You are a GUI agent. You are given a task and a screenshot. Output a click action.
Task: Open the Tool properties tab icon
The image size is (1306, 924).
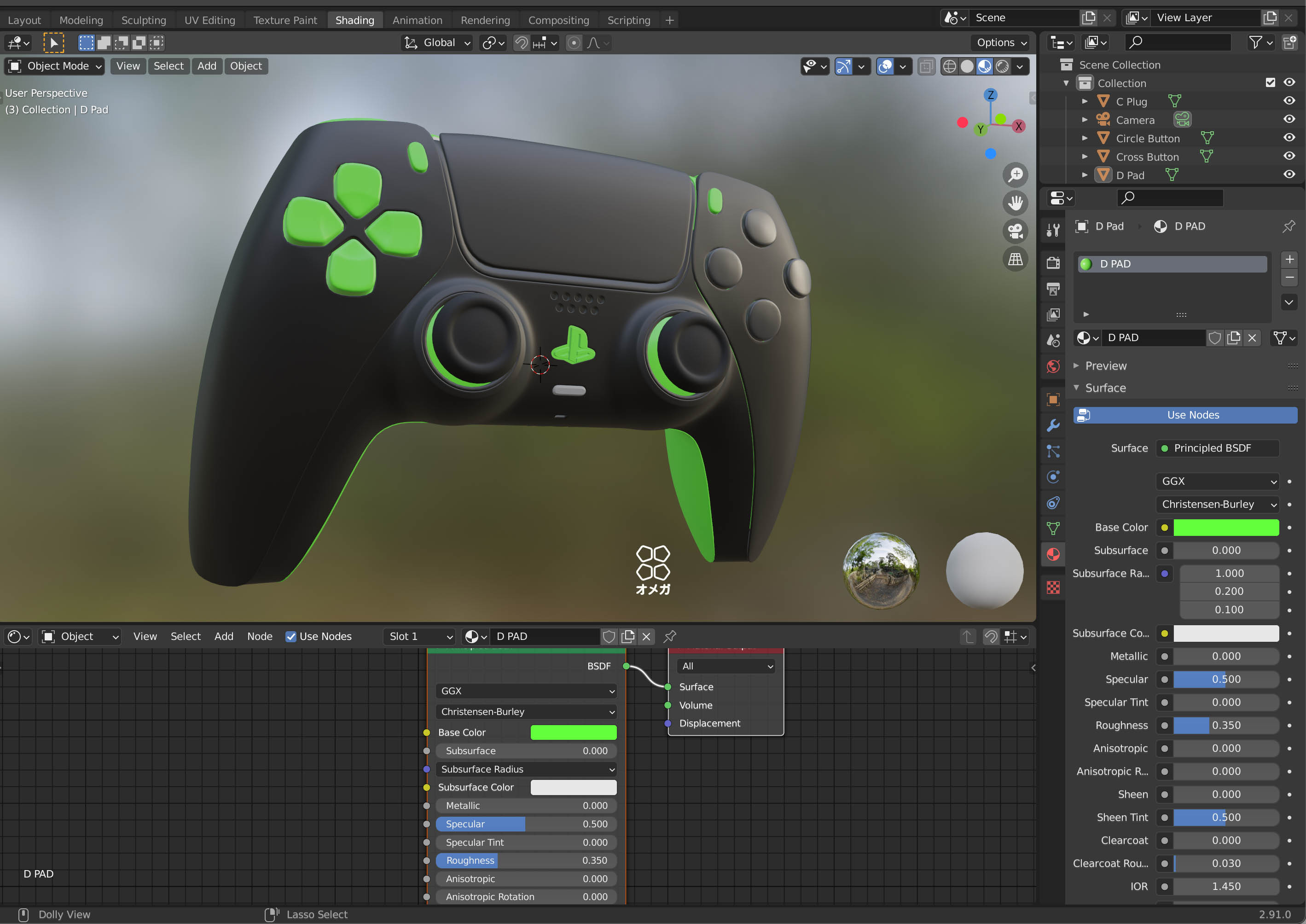[x=1053, y=229]
